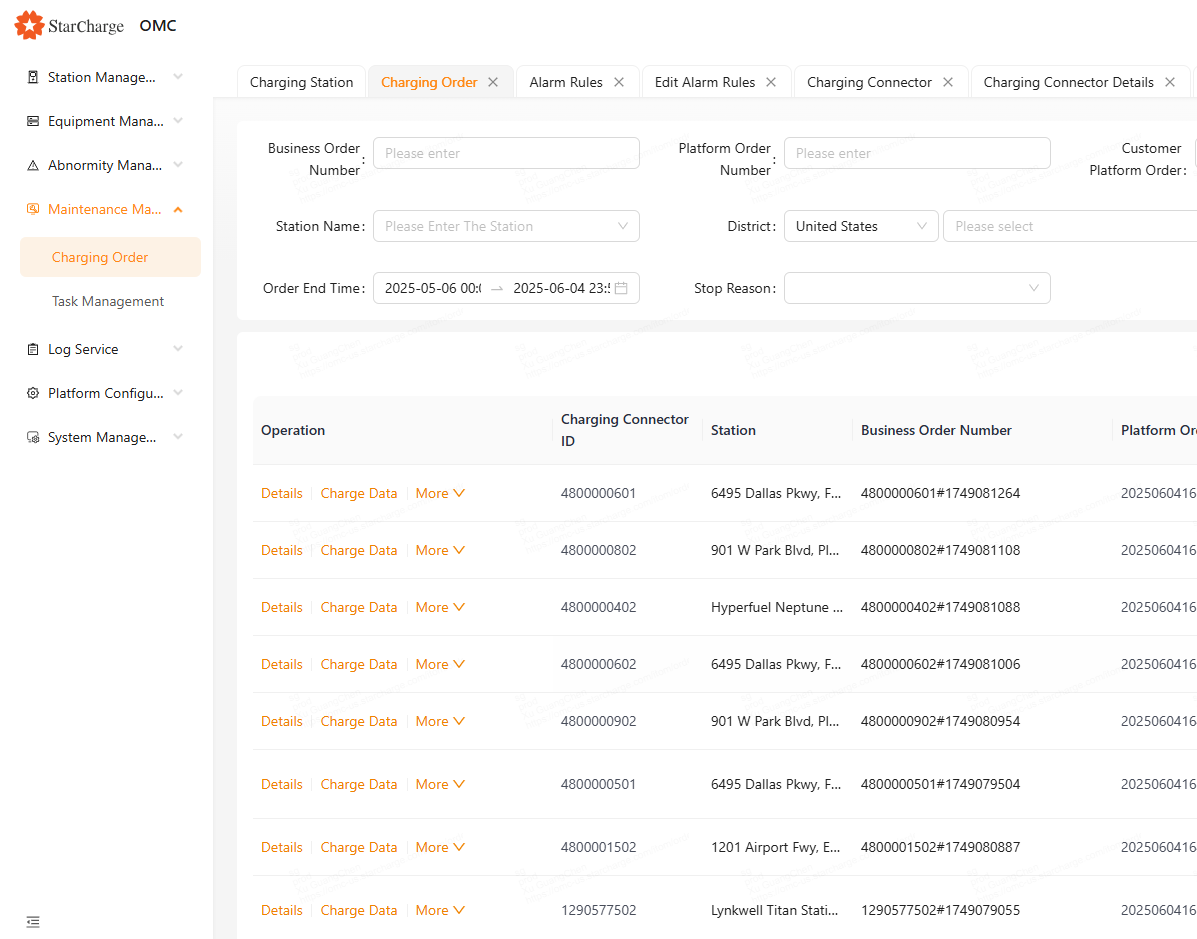This screenshot has width=1197, height=939.
Task: Open Details for connector 4800000601
Action: tap(281, 493)
